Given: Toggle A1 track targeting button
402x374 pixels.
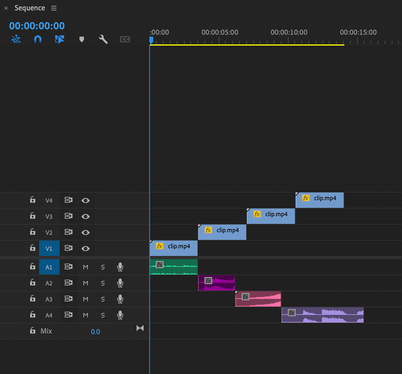Looking at the screenshot, I should [49, 267].
